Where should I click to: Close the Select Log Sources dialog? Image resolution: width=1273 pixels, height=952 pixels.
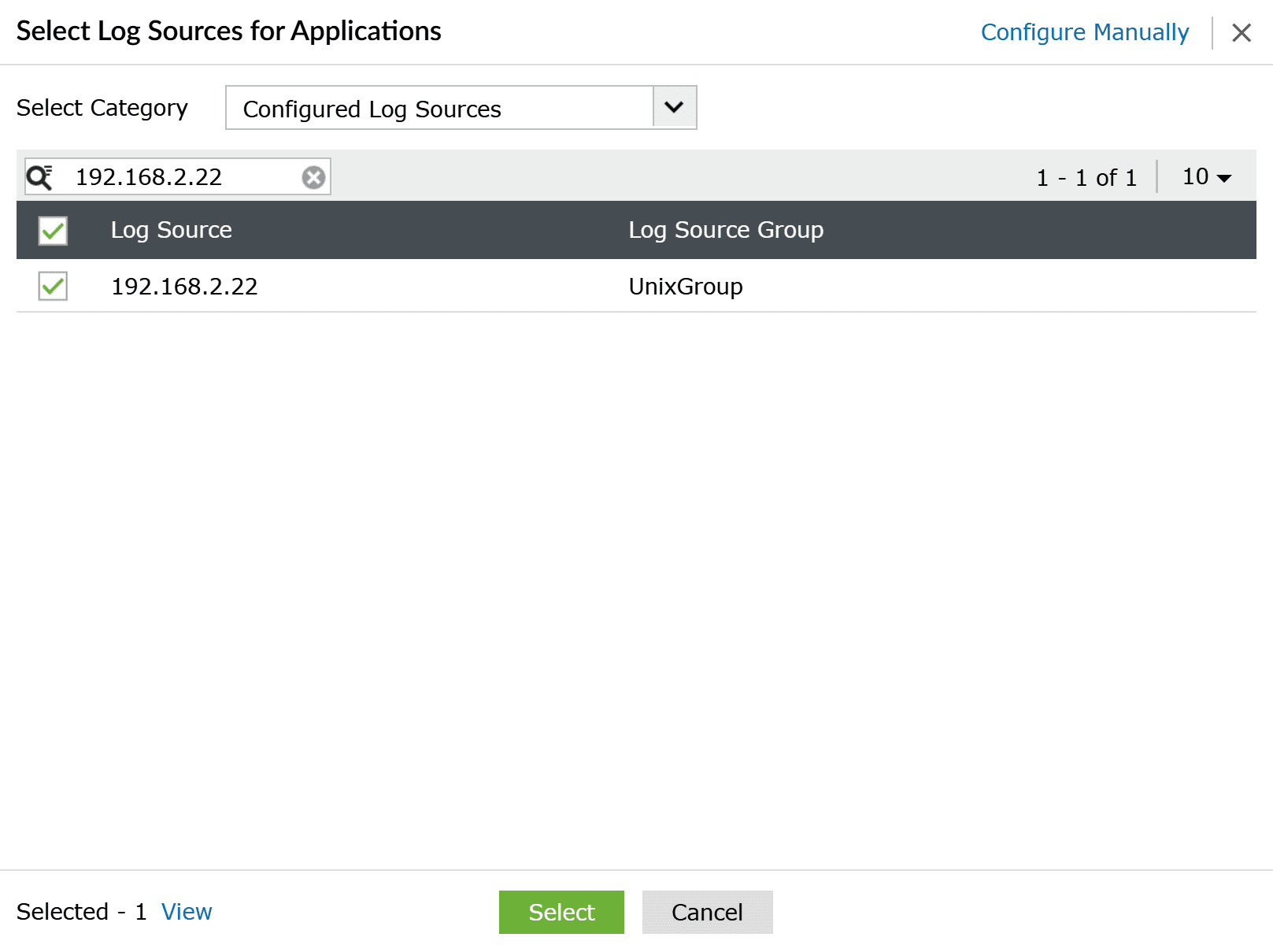pyautogui.click(x=1242, y=32)
